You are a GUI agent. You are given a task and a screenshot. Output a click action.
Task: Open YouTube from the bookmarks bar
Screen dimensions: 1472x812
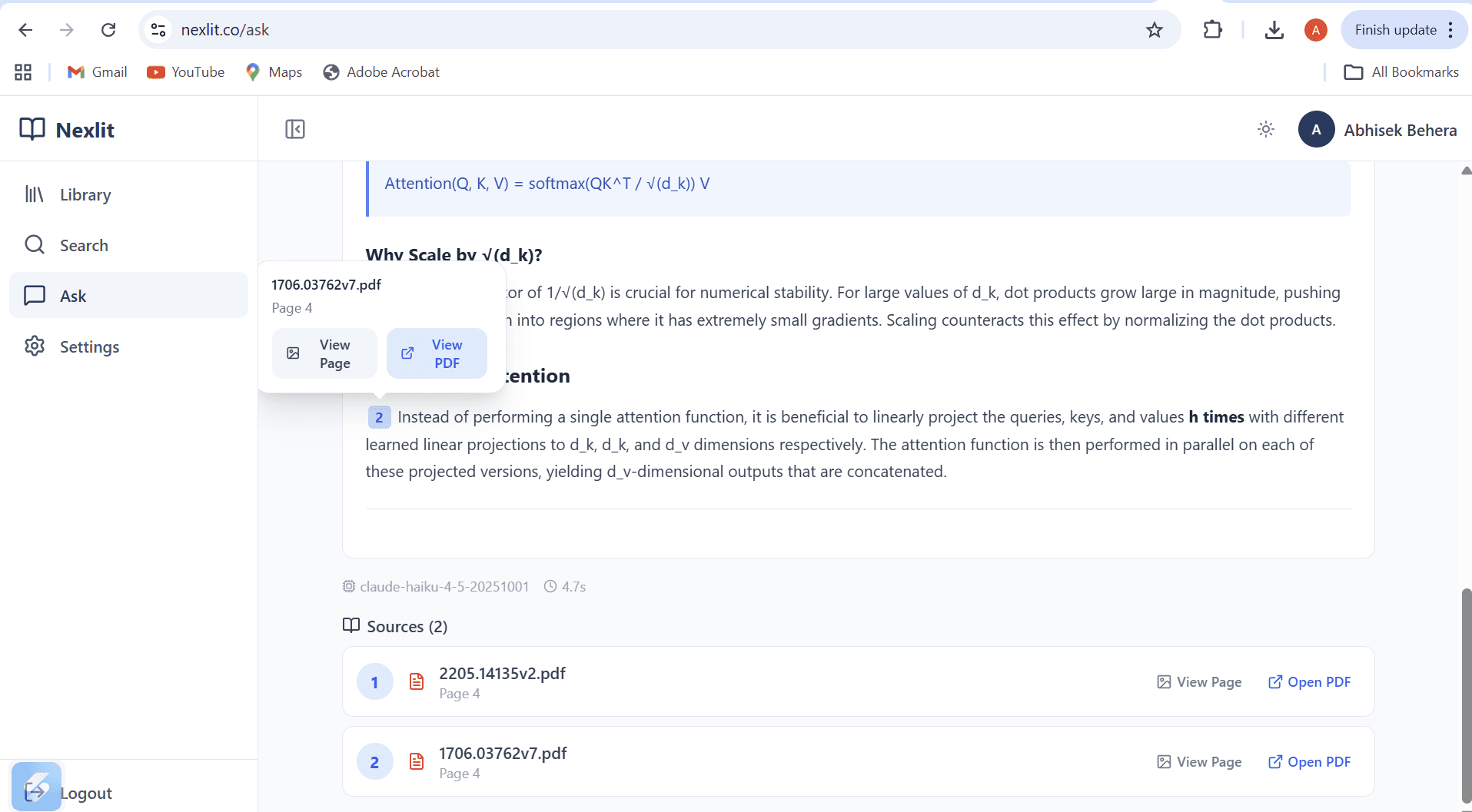(x=185, y=71)
